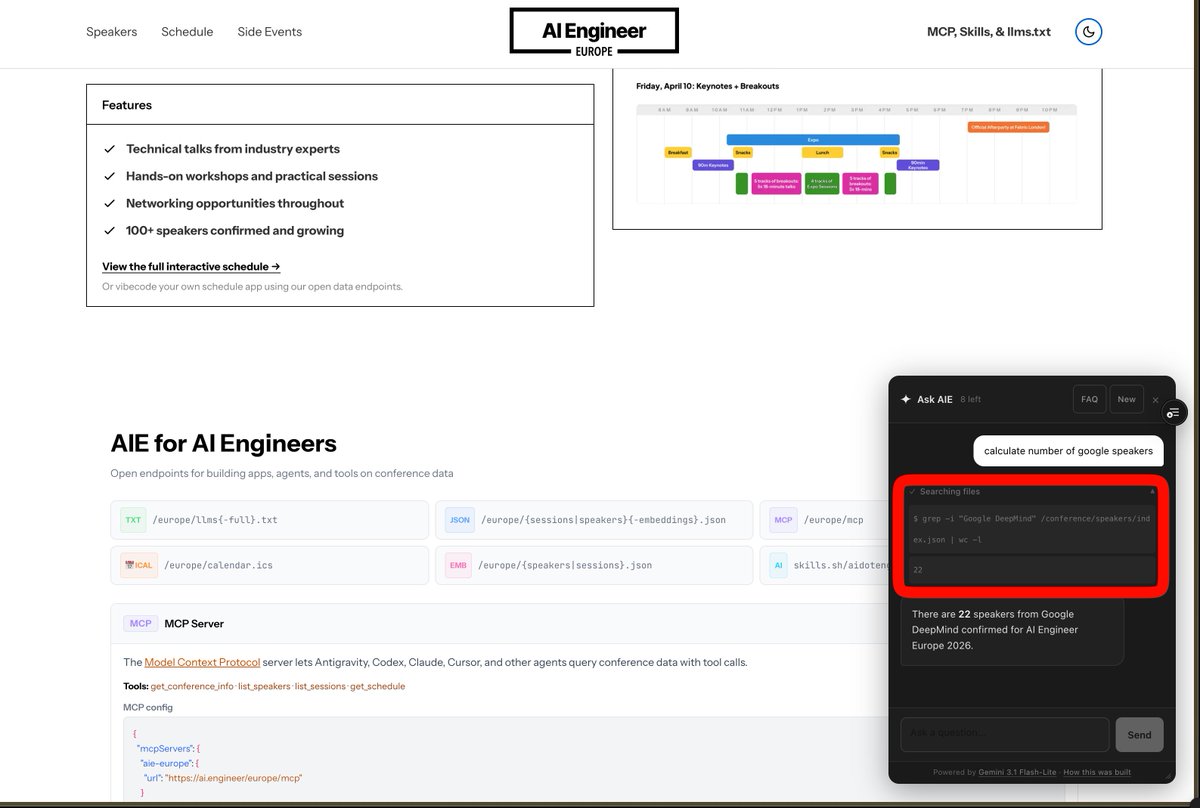Click the Features box heading
The width and height of the screenshot is (1200, 808).
tap(127, 105)
